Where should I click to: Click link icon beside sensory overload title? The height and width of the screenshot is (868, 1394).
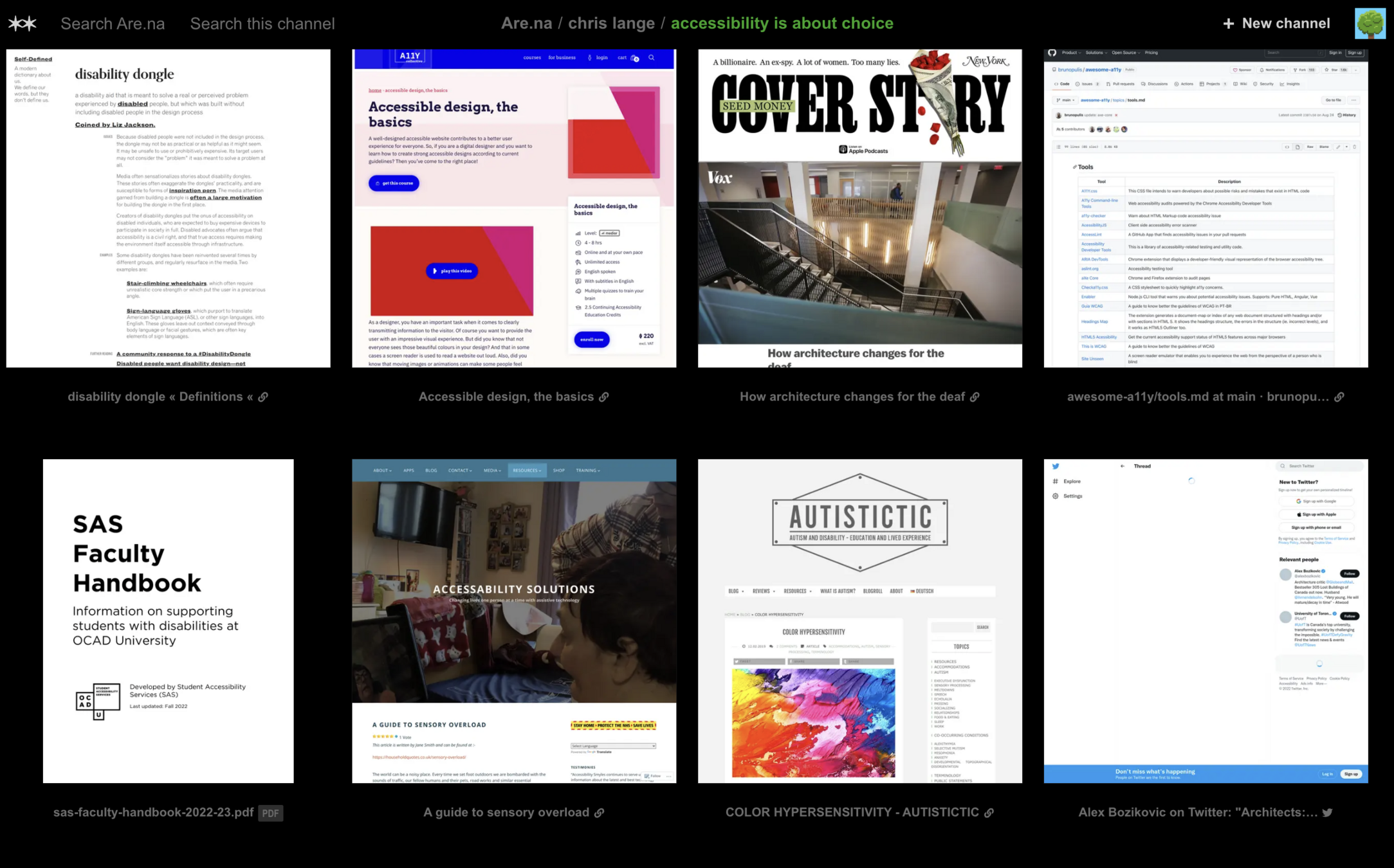pyautogui.click(x=599, y=813)
